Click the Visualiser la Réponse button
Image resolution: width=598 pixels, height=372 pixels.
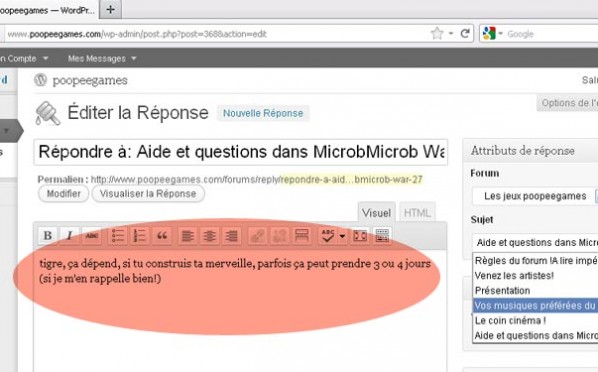tap(148, 194)
